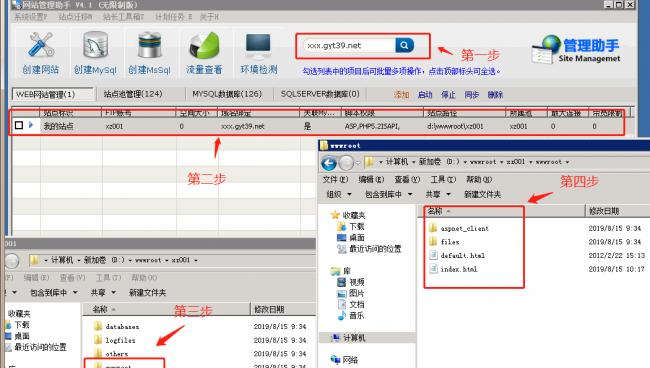Viewport: 650px width, 368px height.
Task: Click the 创建MsSql database icon
Action: [x=149, y=44]
